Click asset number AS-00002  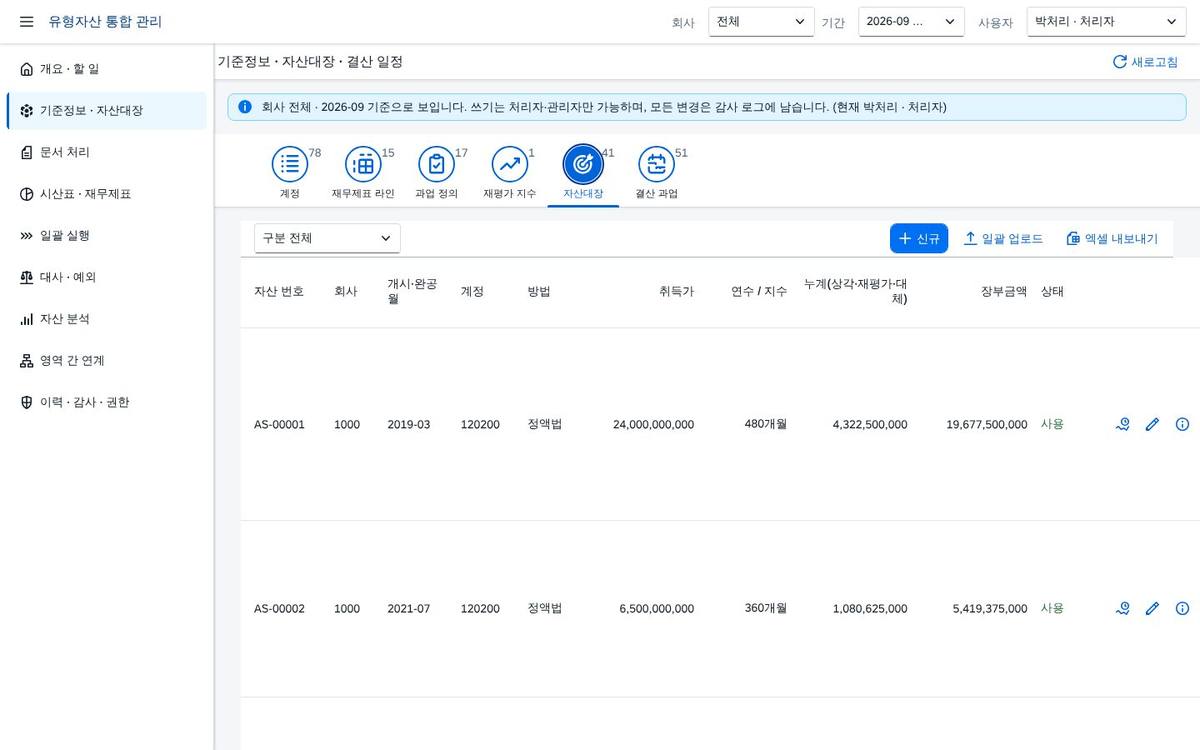click(279, 609)
